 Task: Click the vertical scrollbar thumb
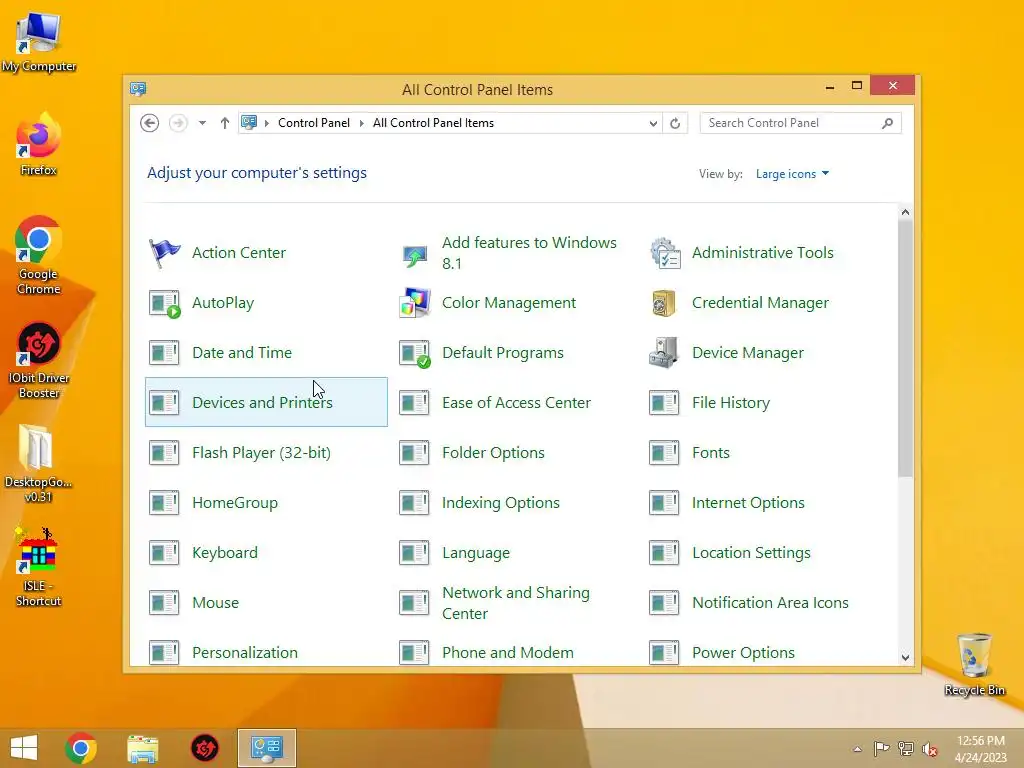[905, 349]
